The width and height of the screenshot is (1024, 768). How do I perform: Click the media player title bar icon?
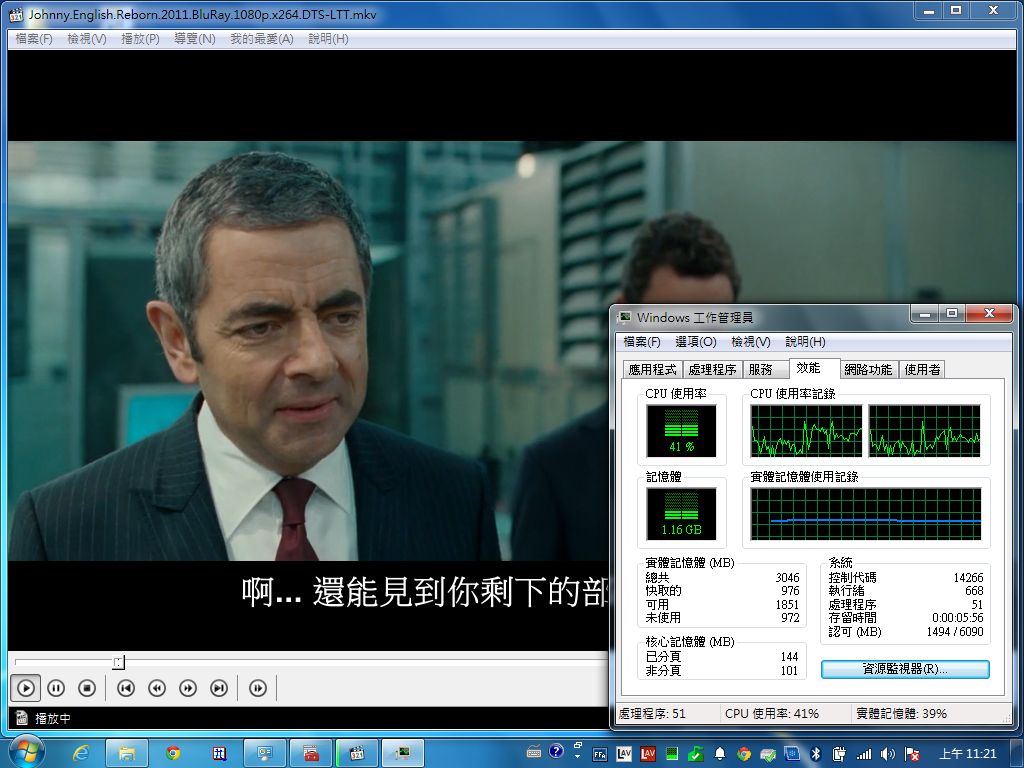[16, 14]
